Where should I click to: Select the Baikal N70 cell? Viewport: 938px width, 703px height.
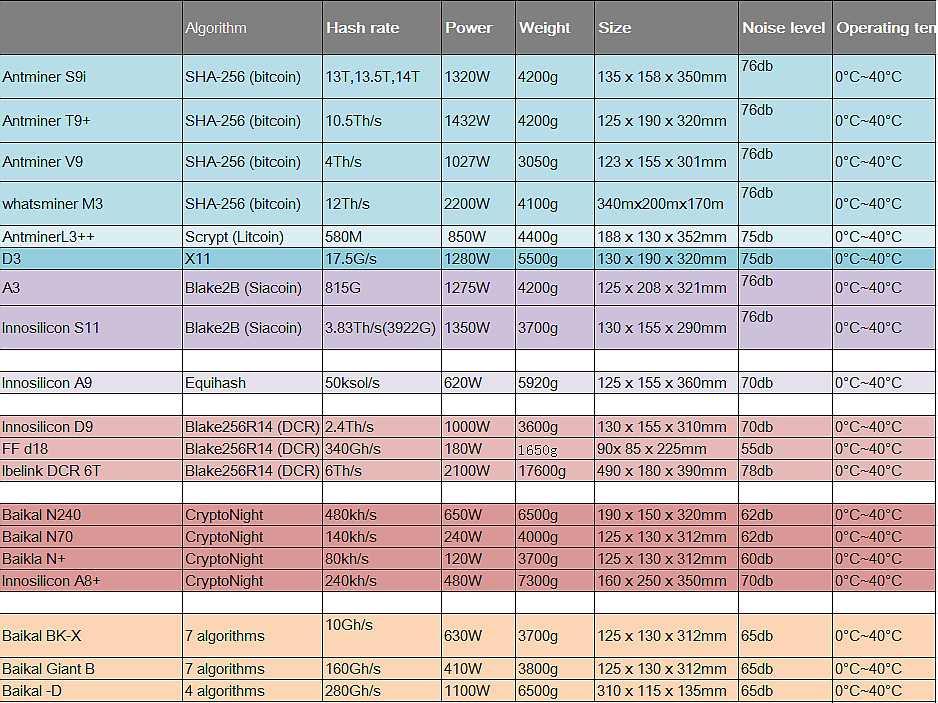pos(91,537)
